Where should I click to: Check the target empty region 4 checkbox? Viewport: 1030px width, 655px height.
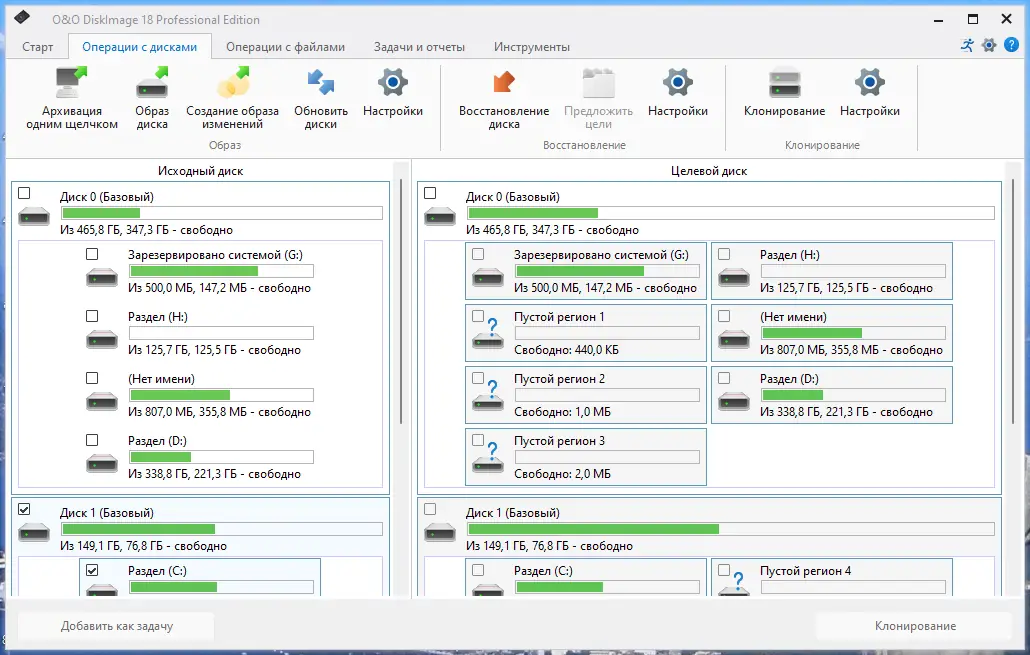tap(724, 570)
